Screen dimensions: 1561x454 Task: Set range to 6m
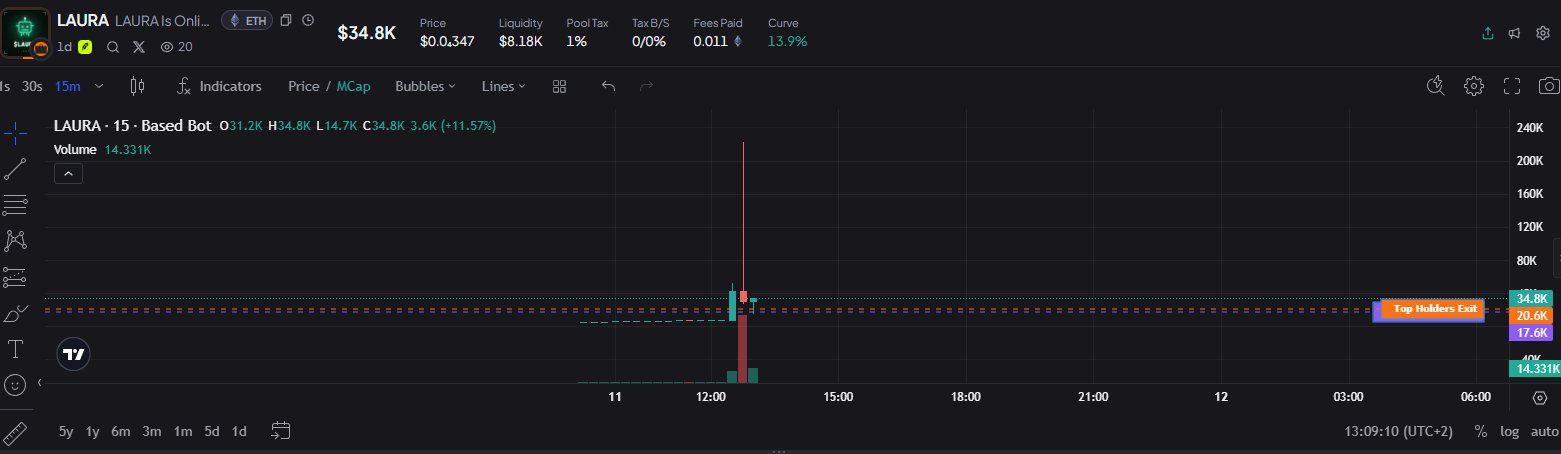(121, 432)
